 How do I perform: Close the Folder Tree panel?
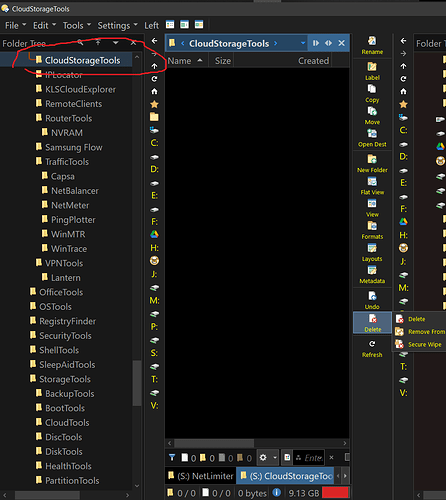pos(133,43)
